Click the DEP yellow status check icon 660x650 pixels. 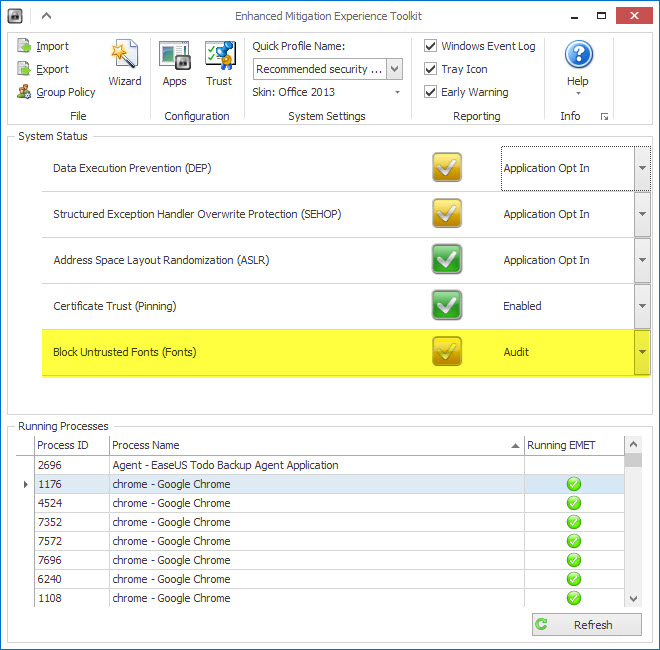447,168
